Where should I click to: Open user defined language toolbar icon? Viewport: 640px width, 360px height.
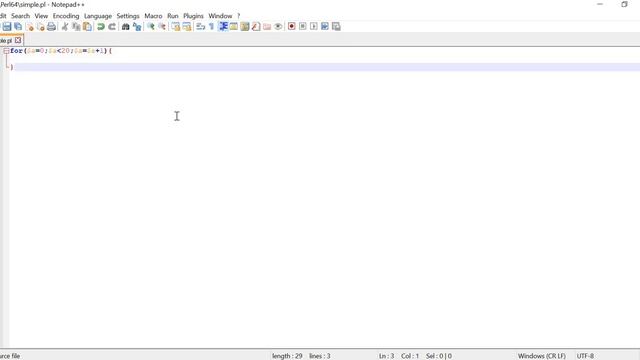(233, 27)
